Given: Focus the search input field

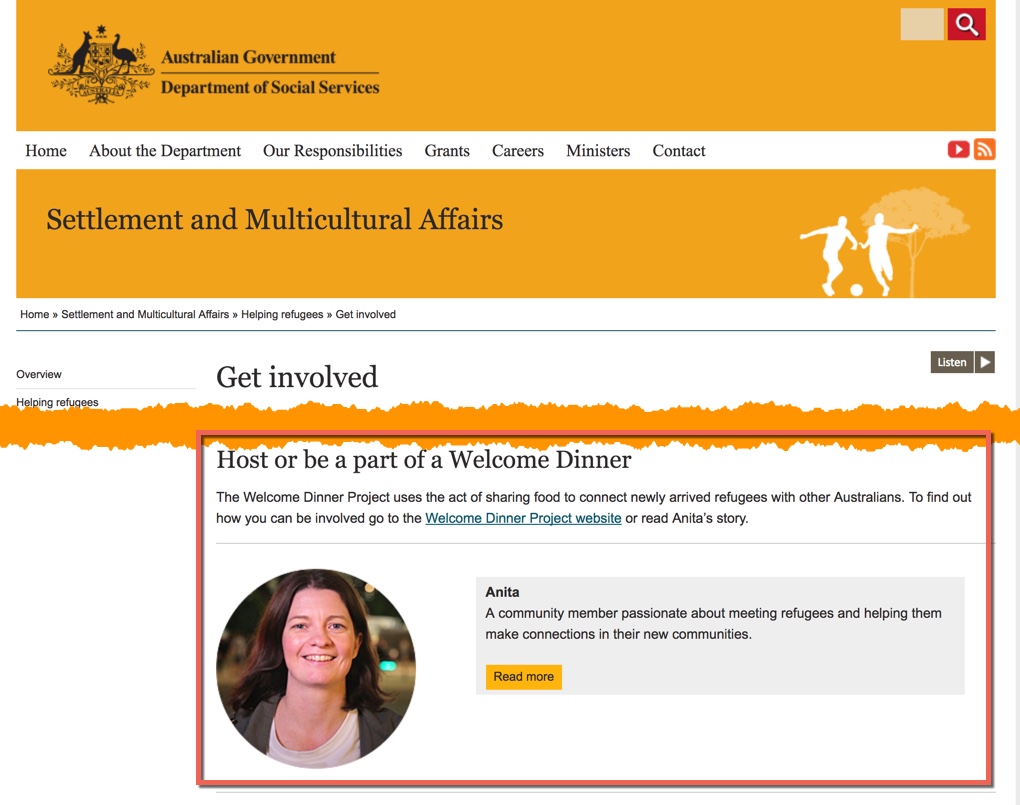Looking at the screenshot, I should pos(922,24).
